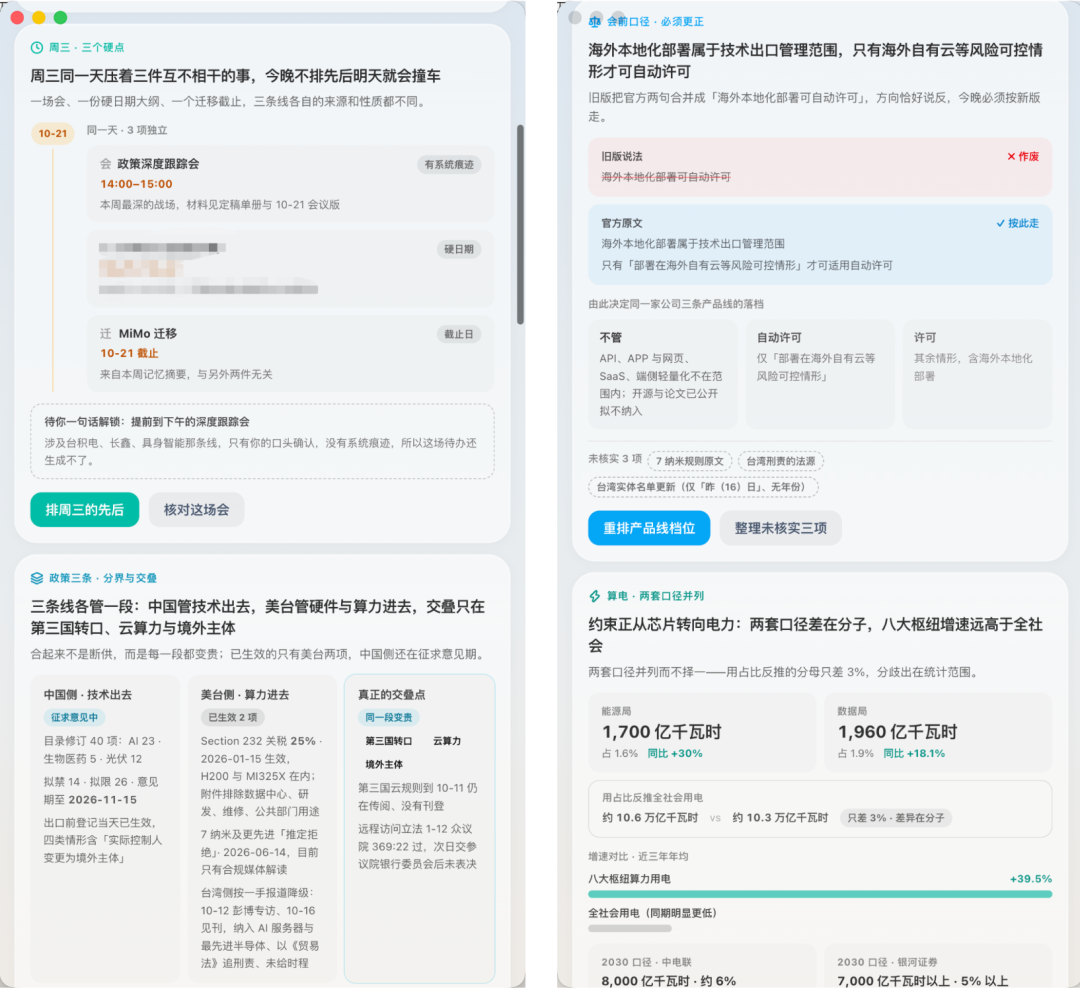Click the +39.5% growth value
The image size is (1080, 989).
[1030, 879]
